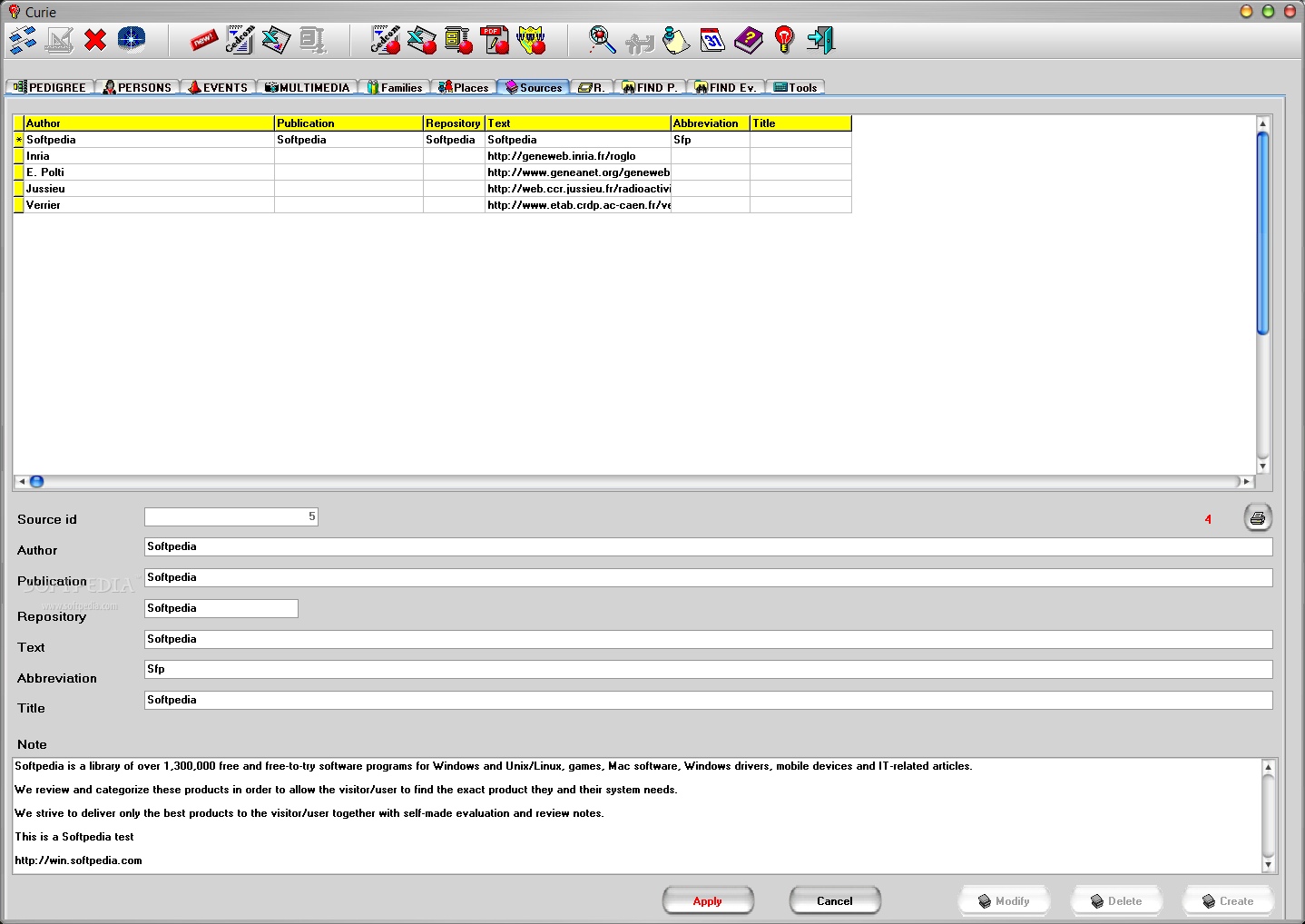Click the grayed text document import icon
This screenshot has width=1305, height=924.
tap(312, 40)
